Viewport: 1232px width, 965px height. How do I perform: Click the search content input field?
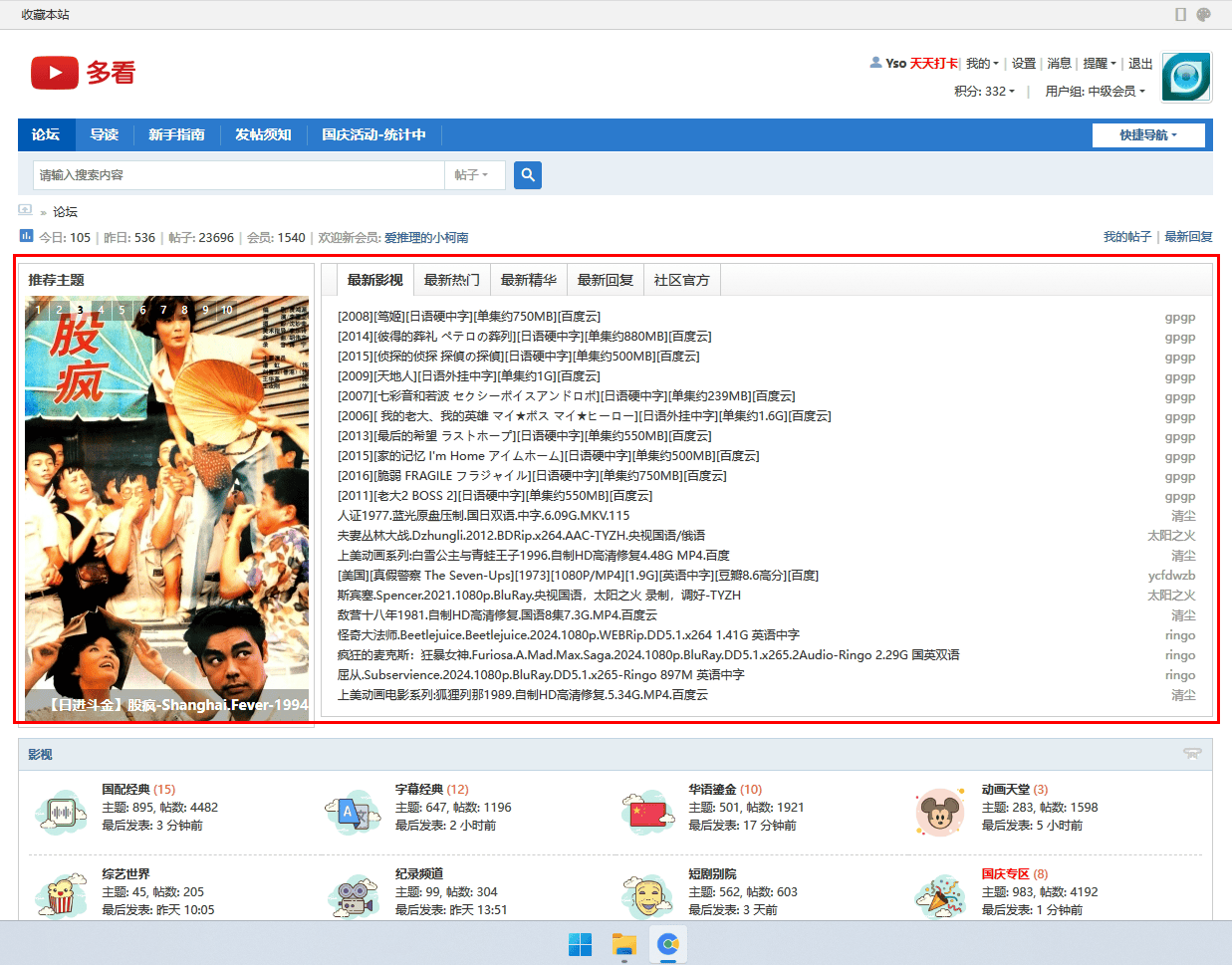[239, 175]
